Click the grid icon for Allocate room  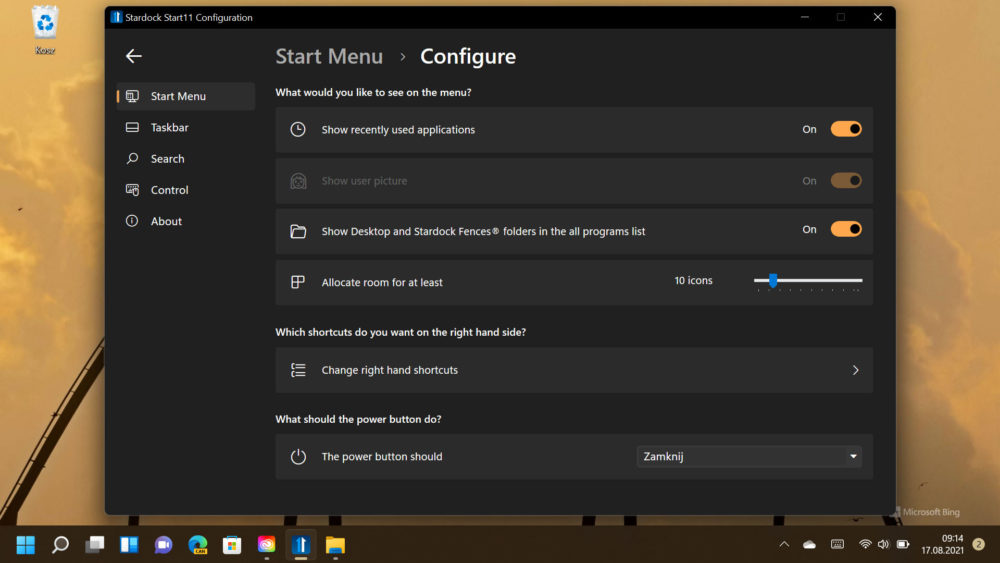298,282
